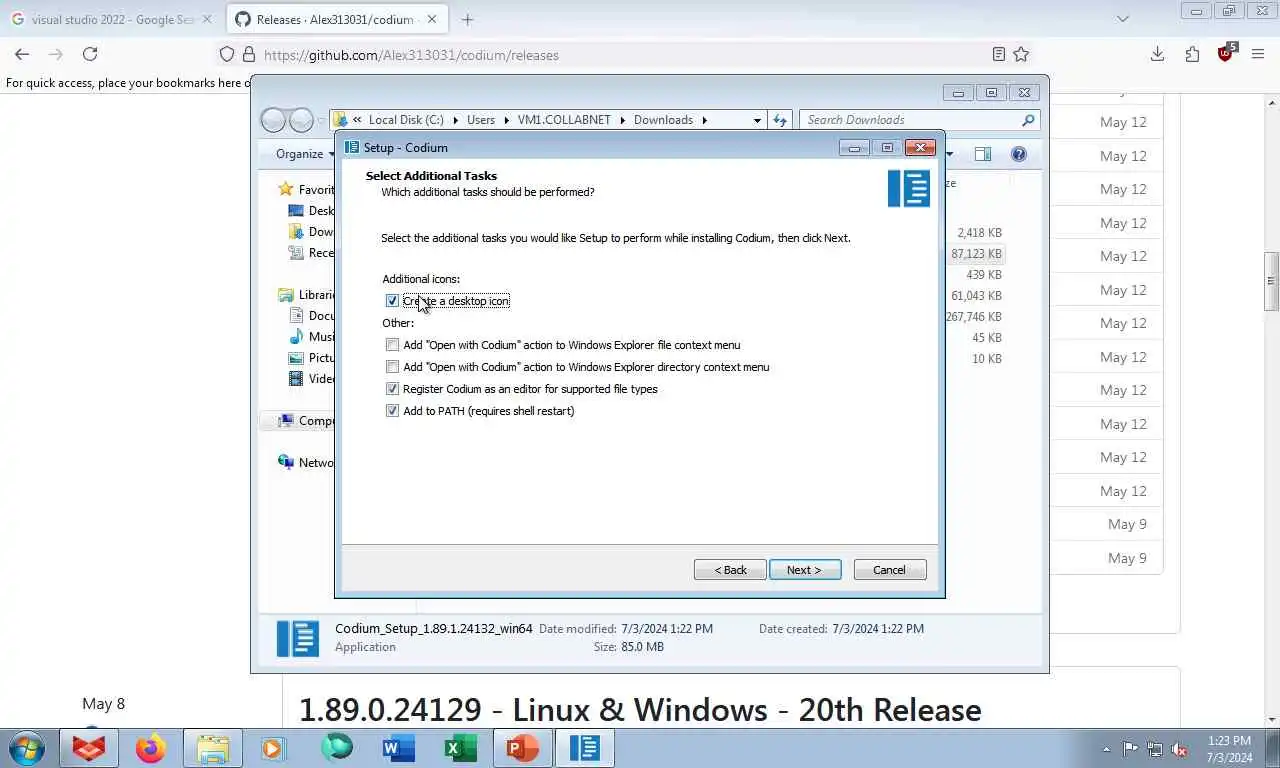This screenshot has height=768, width=1280.
Task: Select the 87,123 KB file row
Action: [976, 254]
